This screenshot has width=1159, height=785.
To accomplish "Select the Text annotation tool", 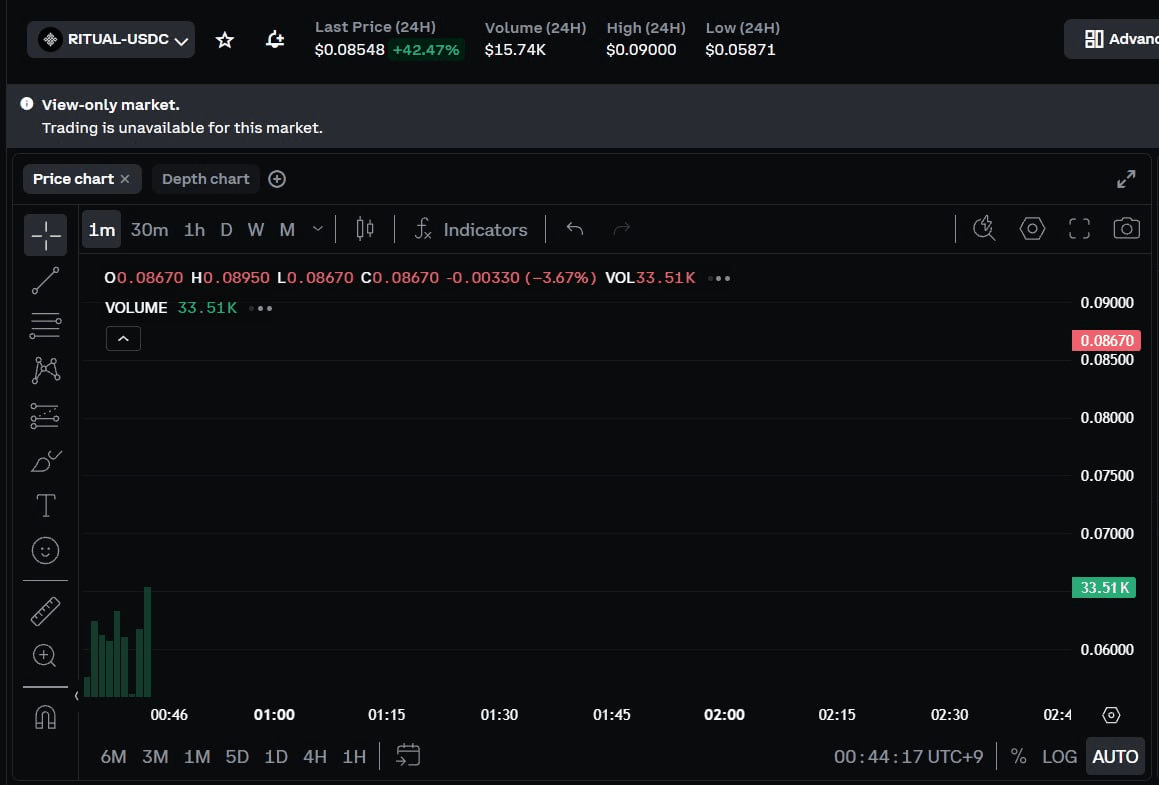I will click(46, 506).
